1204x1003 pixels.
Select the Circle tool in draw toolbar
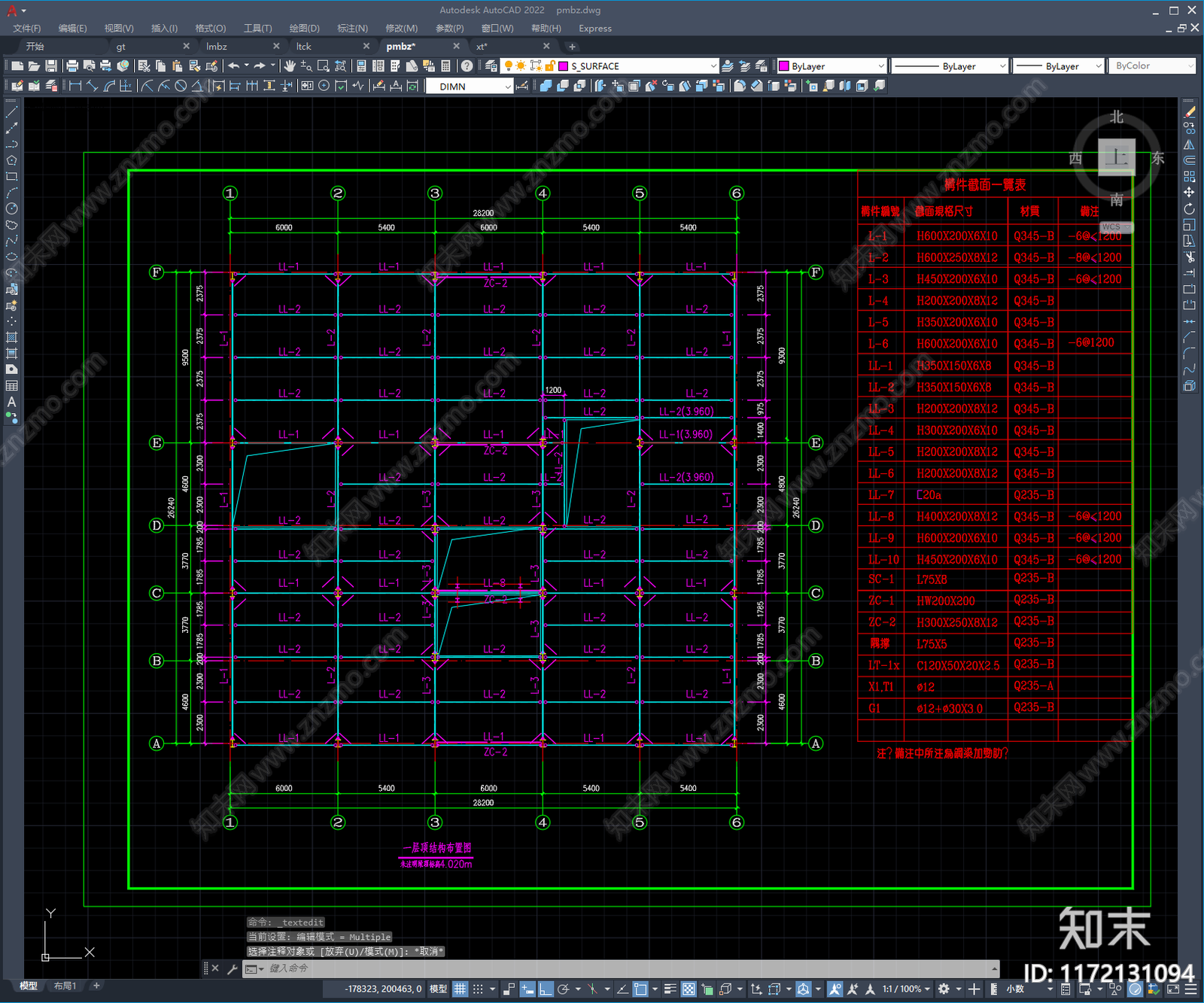tap(11, 208)
